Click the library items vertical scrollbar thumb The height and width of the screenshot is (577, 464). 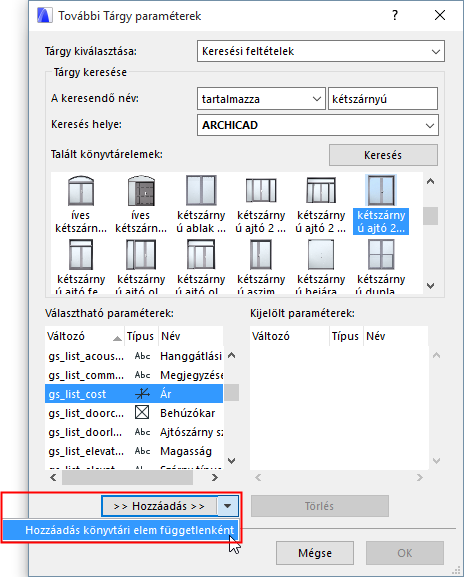pos(430,216)
